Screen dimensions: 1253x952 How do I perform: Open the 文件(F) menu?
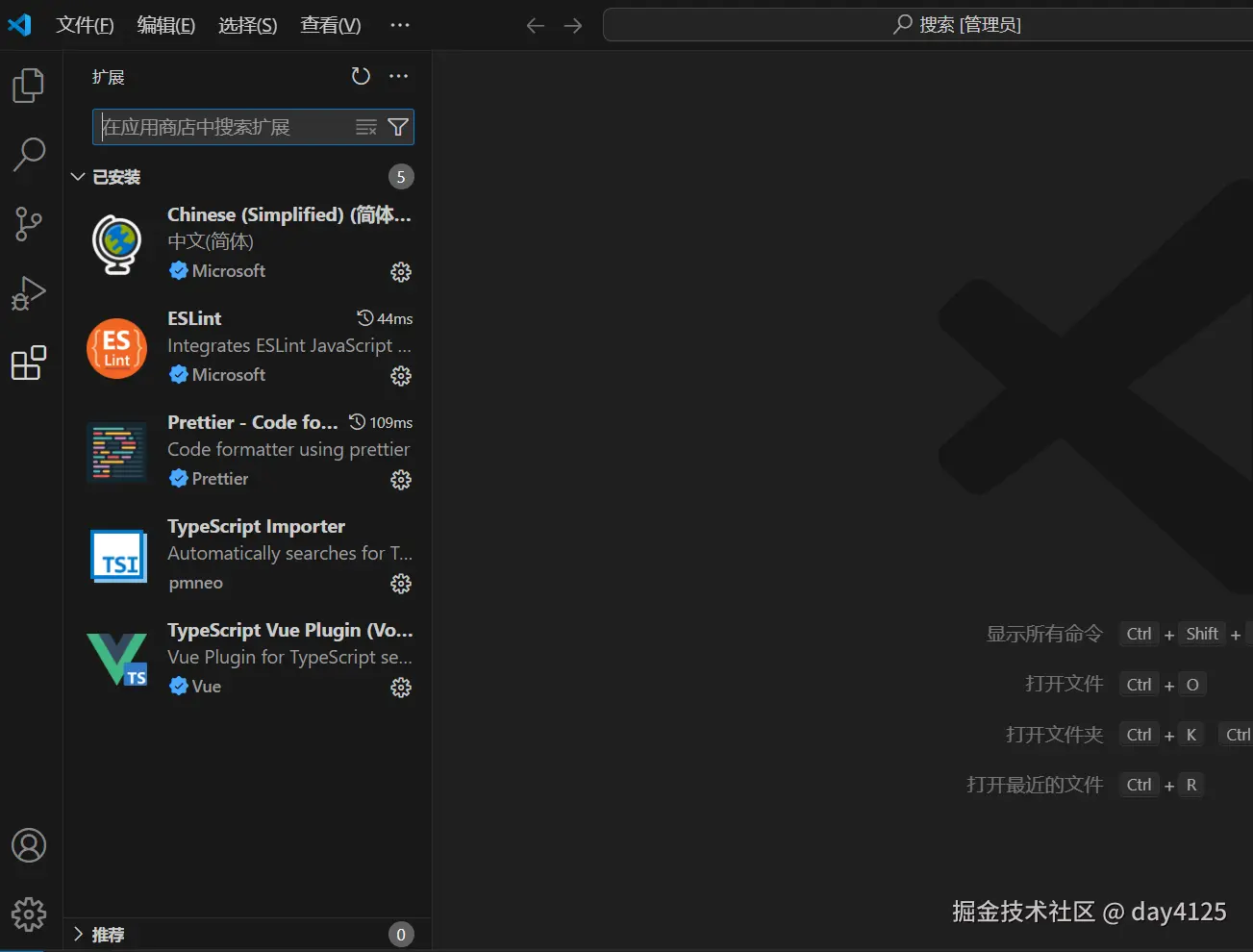coord(85,25)
